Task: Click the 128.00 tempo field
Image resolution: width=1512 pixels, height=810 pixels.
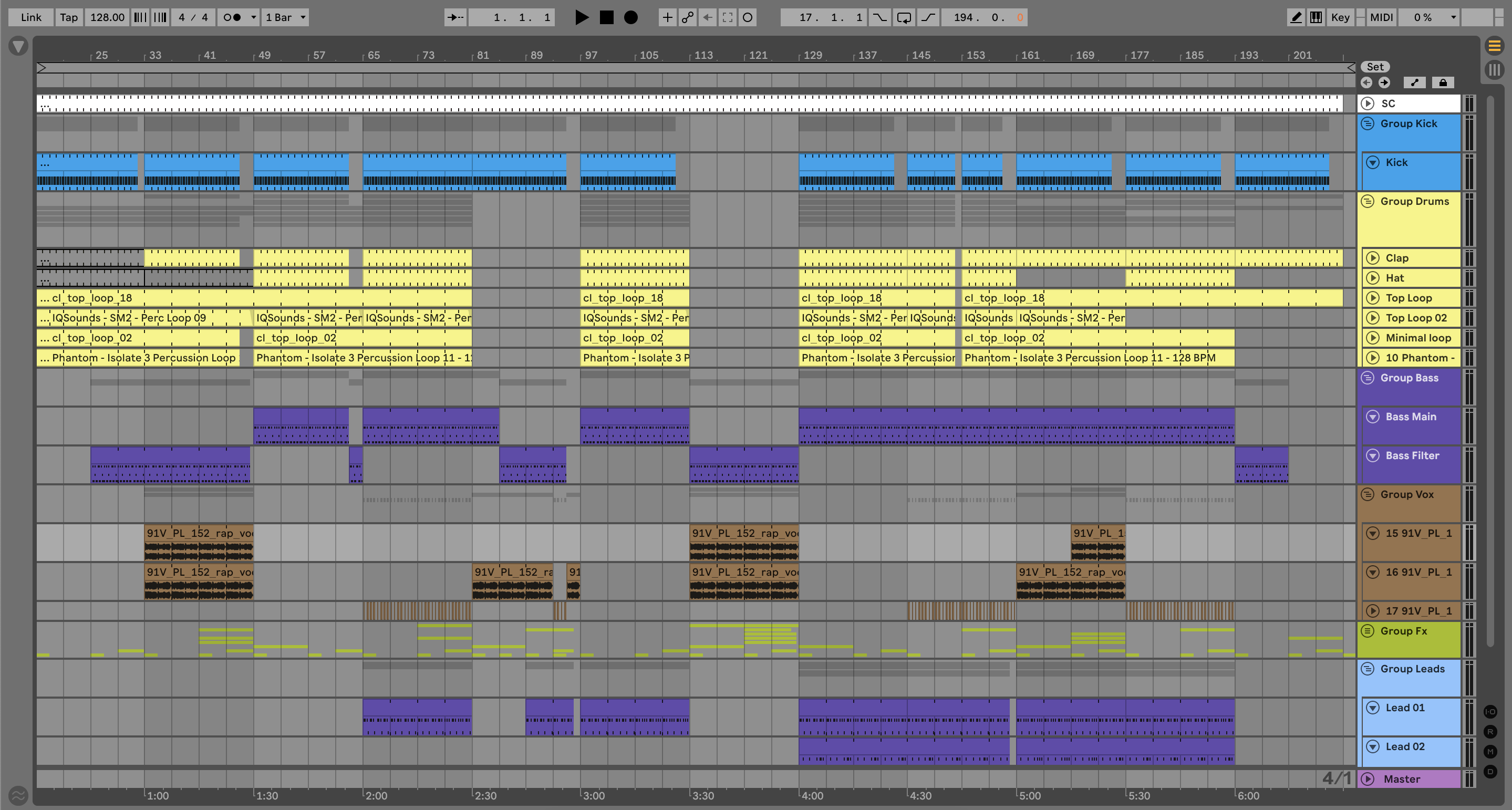Action: point(107,17)
